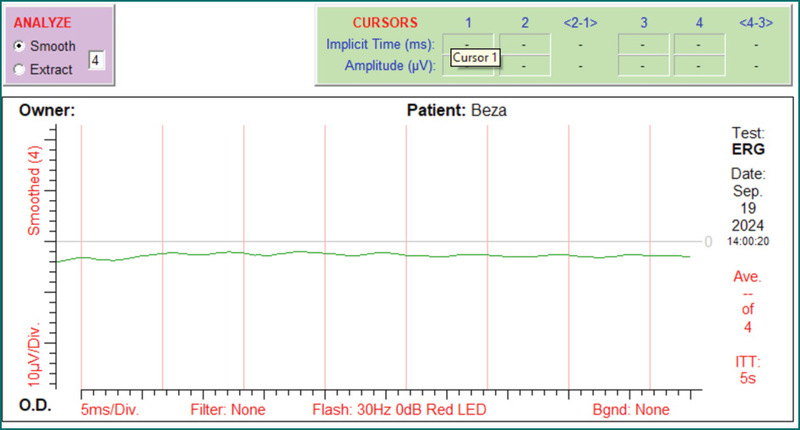This screenshot has width=800, height=430.
Task: Click Implicit Time field for cursor 4
Action: pyautogui.click(x=700, y=44)
